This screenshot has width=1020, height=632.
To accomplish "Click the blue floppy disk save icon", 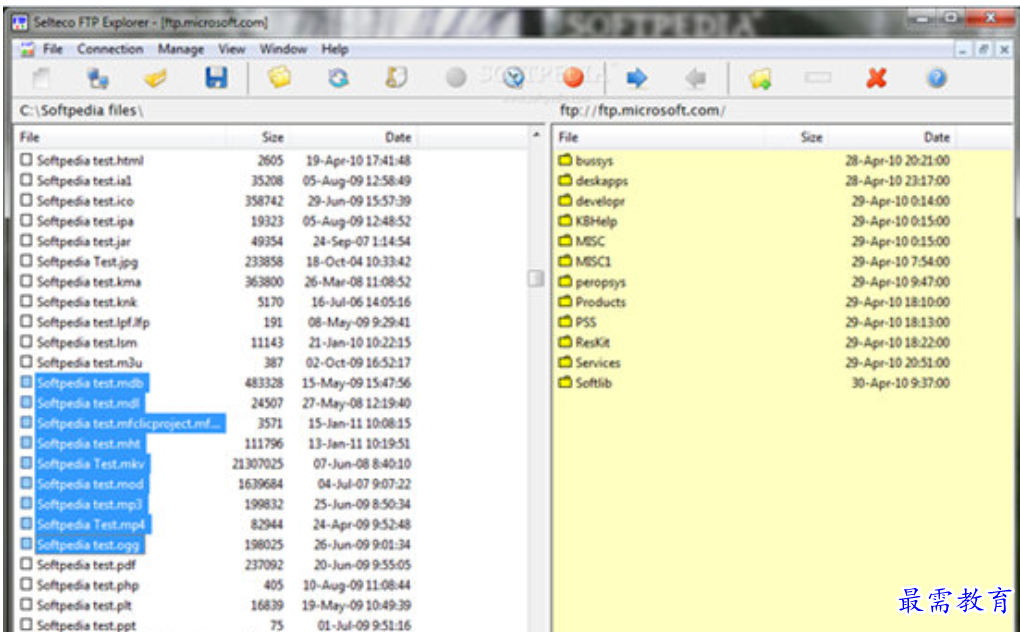I will point(216,78).
